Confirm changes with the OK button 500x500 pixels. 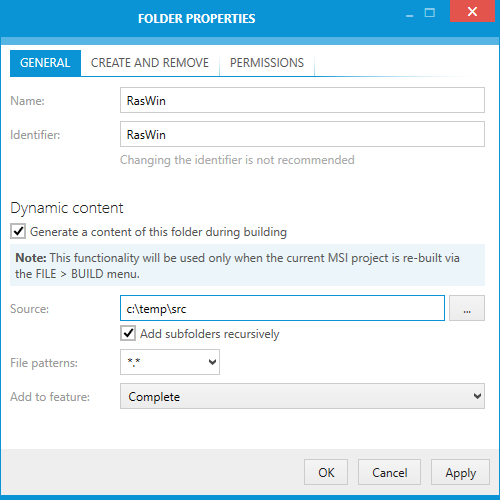[326, 472]
